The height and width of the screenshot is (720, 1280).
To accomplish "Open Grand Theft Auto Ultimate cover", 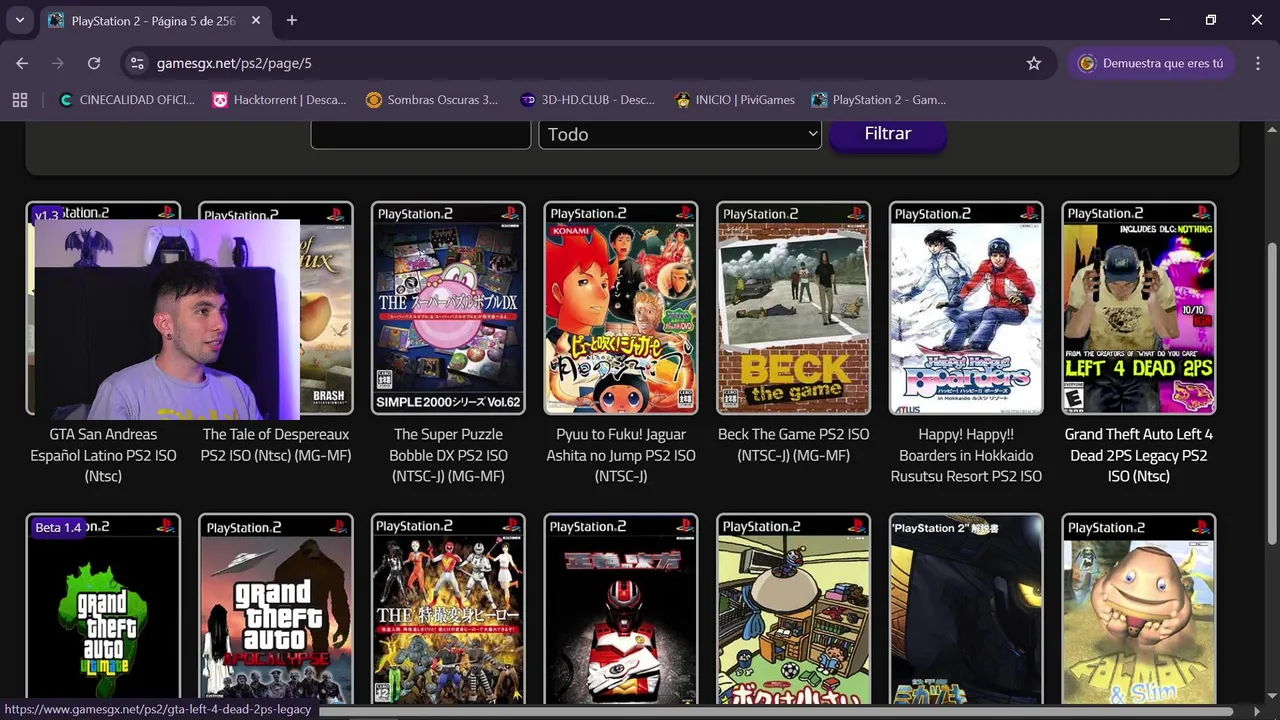I will click(103, 610).
